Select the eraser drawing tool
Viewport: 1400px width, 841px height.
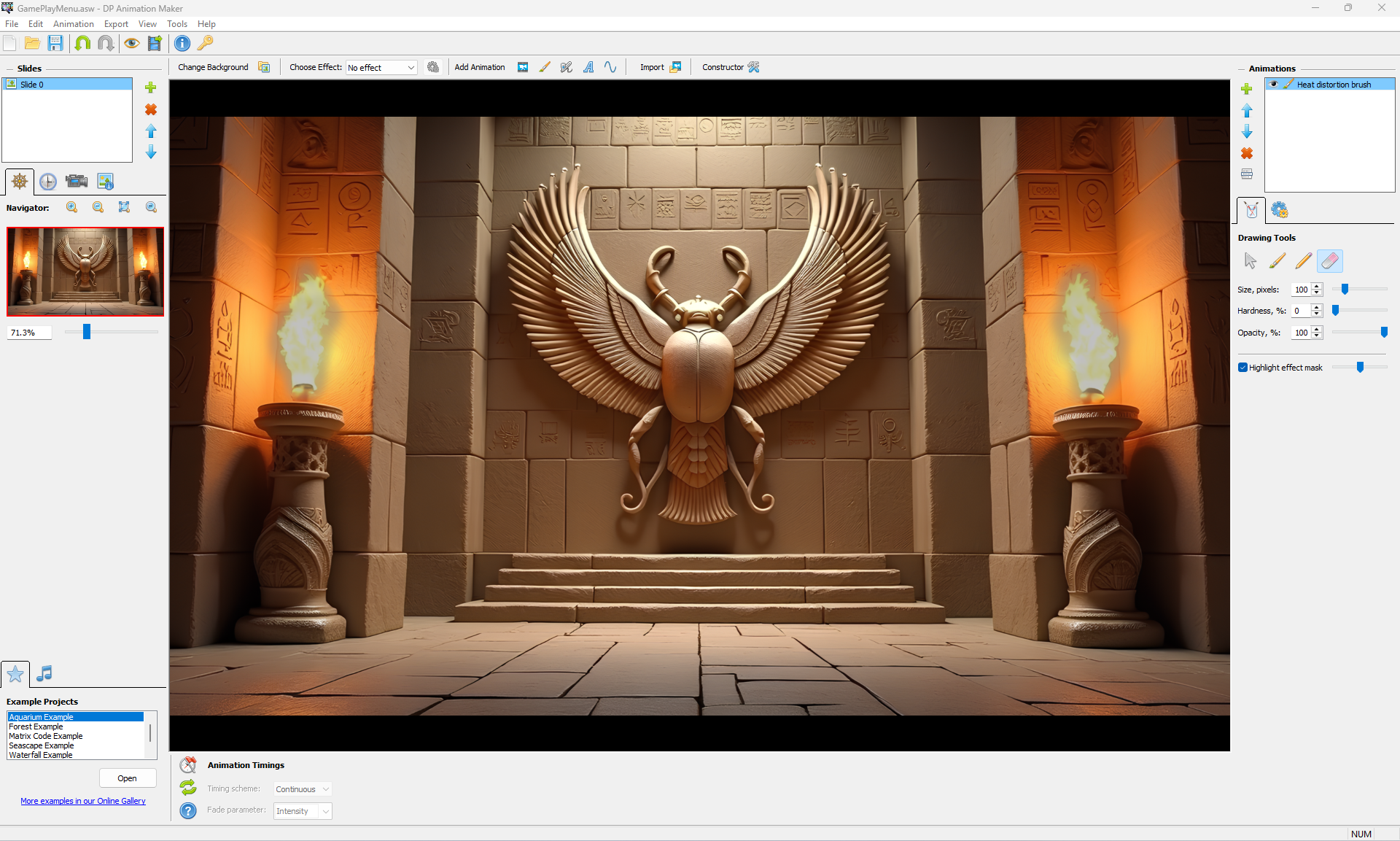[x=1329, y=261]
